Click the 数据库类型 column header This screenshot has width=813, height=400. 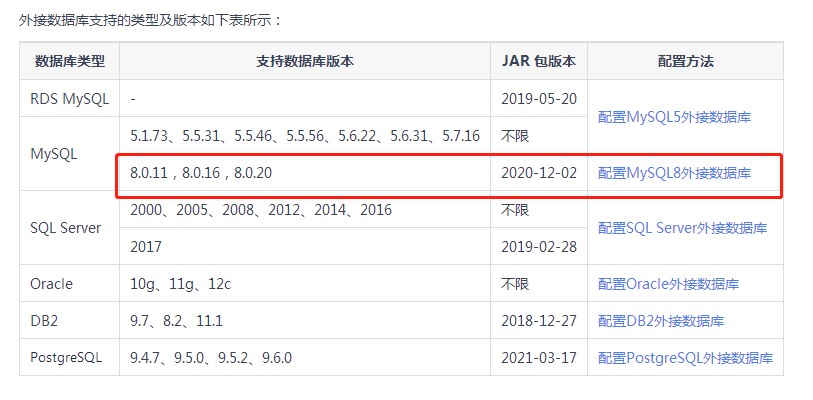(x=70, y=61)
